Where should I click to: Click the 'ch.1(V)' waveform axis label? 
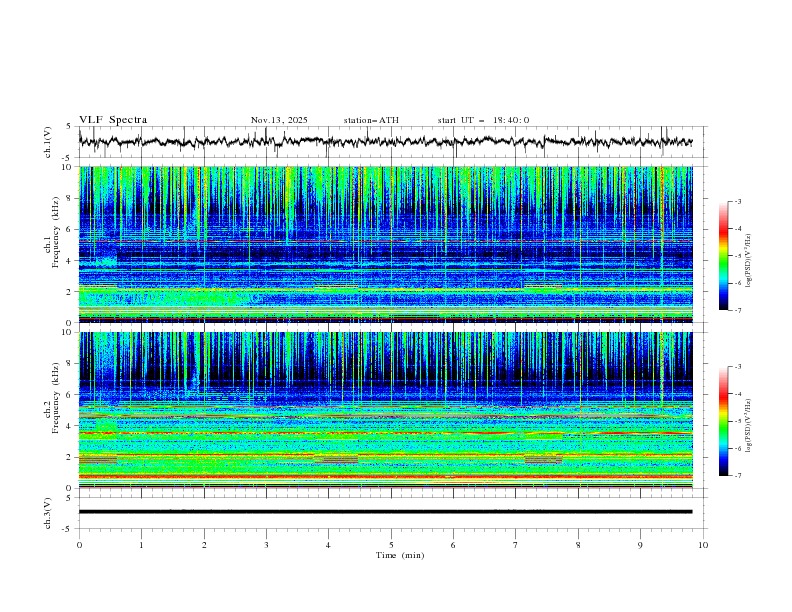coord(48,142)
